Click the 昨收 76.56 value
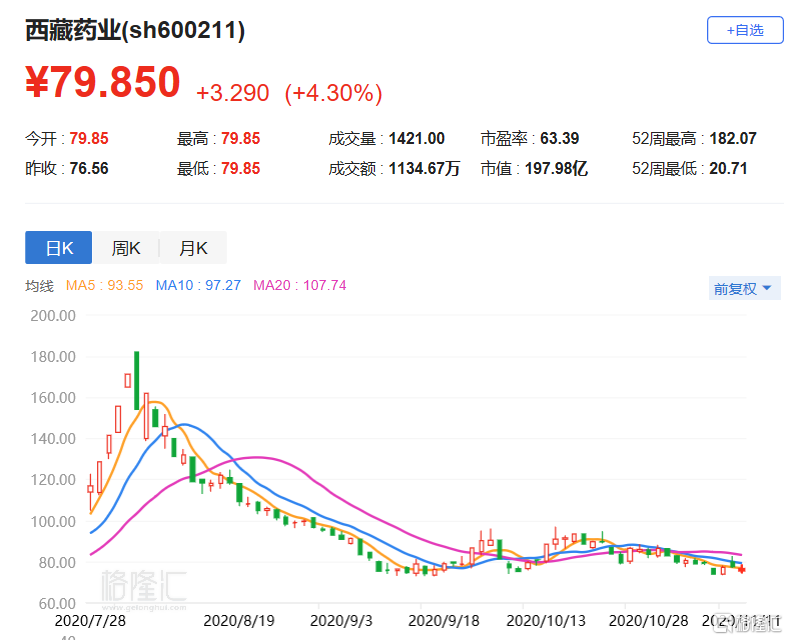This screenshot has height=640, width=788. [89, 168]
